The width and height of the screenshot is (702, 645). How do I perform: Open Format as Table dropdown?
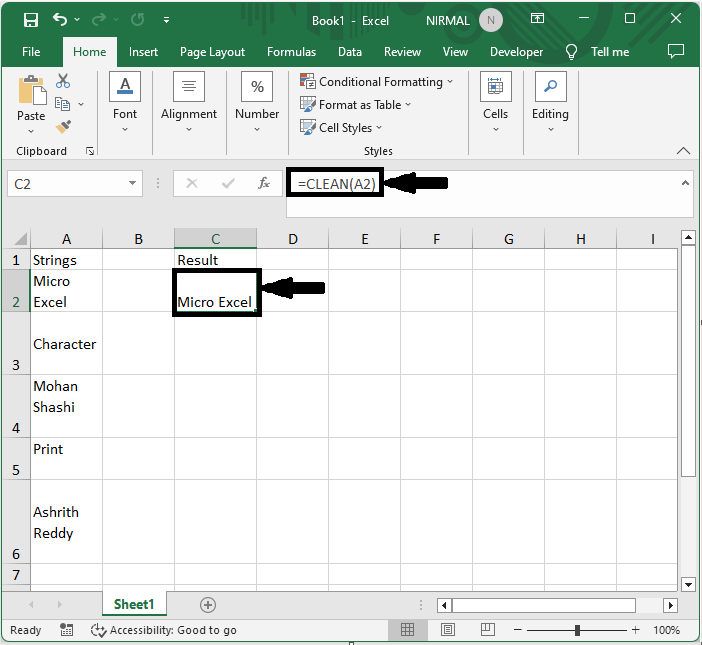(355, 105)
